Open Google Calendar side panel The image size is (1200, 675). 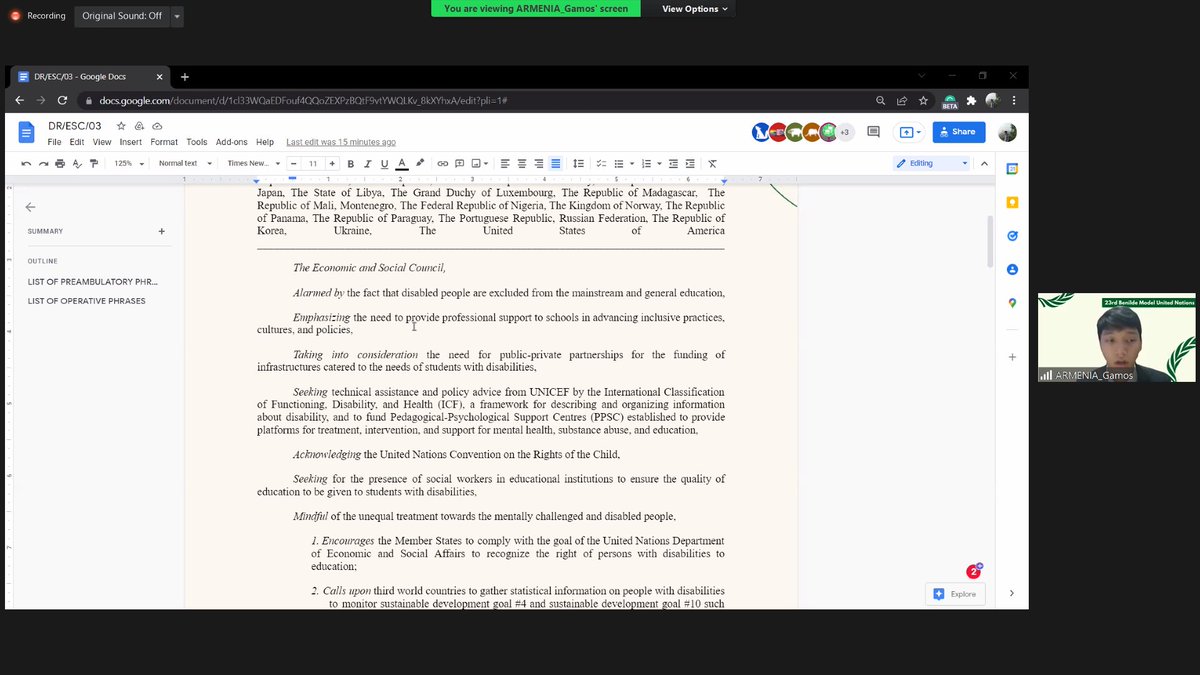pos(1012,169)
